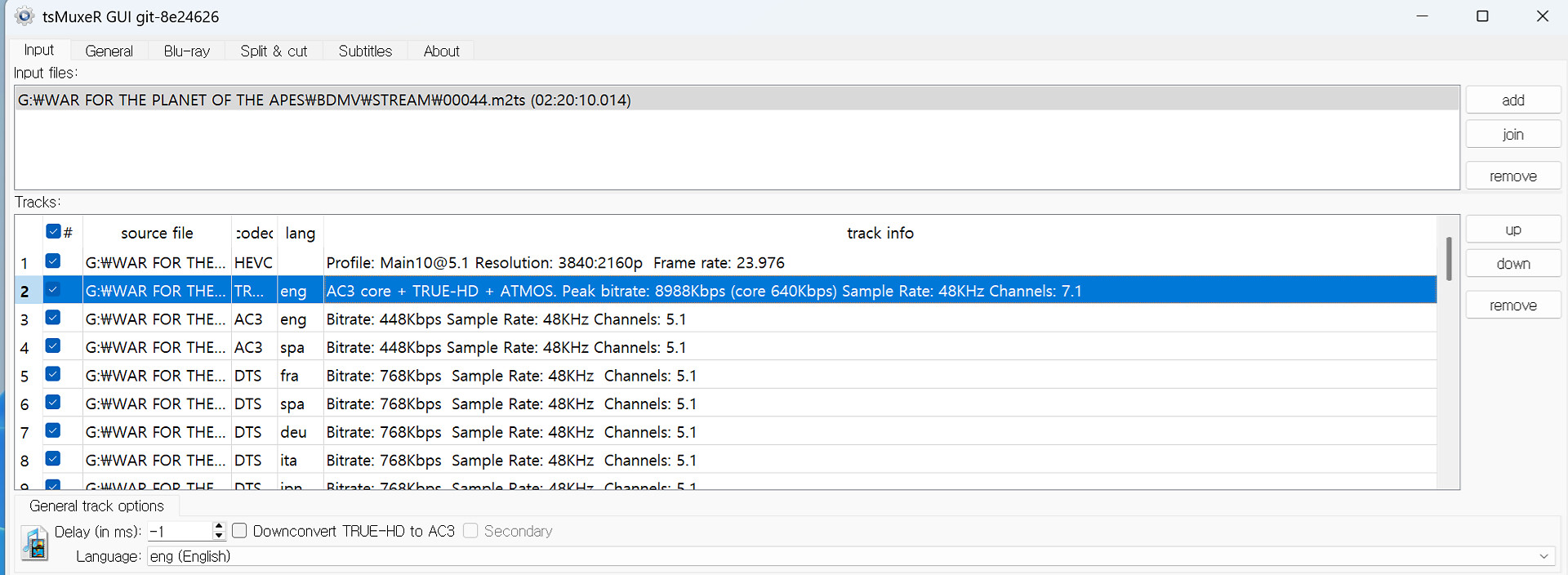The image size is (1568, 575).
Task: Open the Split & cut tab
Action: (274, 51)
